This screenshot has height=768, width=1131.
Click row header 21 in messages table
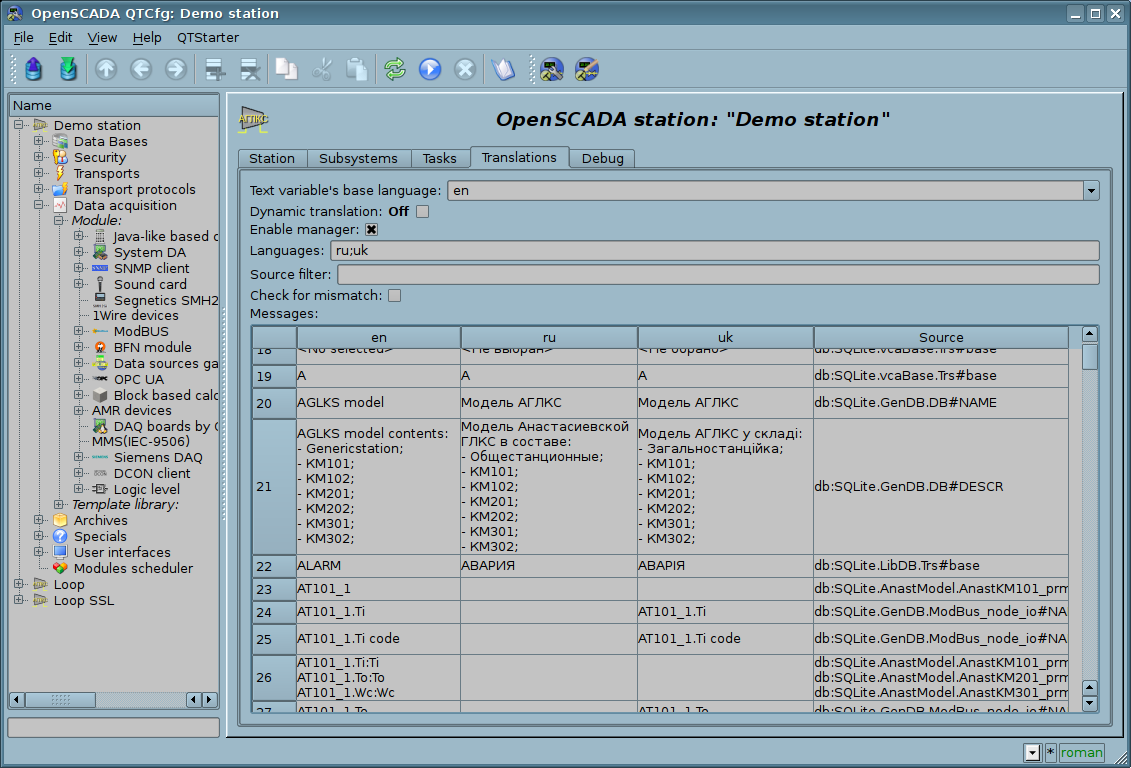273,487
